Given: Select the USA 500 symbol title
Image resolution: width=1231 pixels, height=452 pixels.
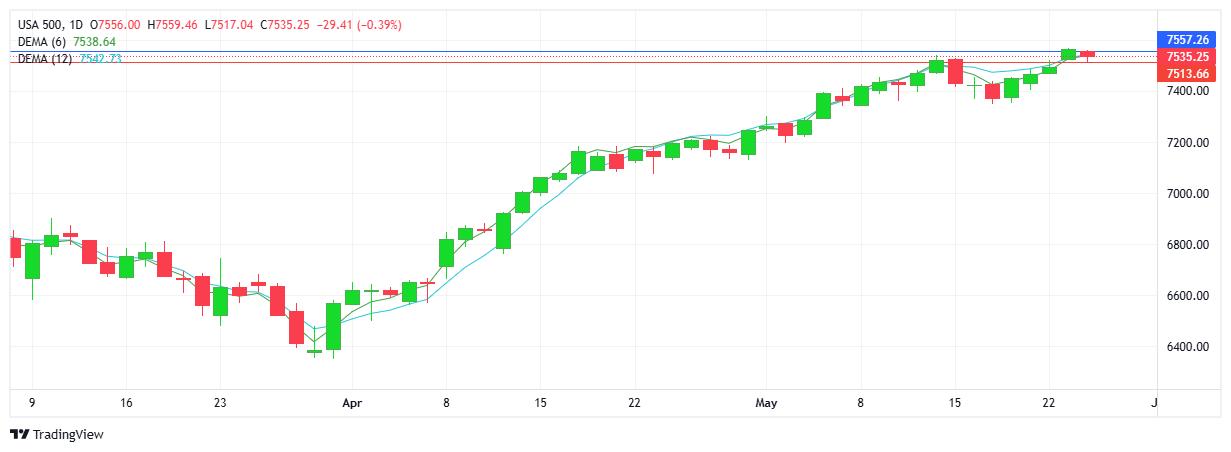Looking at the screenshot, I should pos(42,24).
